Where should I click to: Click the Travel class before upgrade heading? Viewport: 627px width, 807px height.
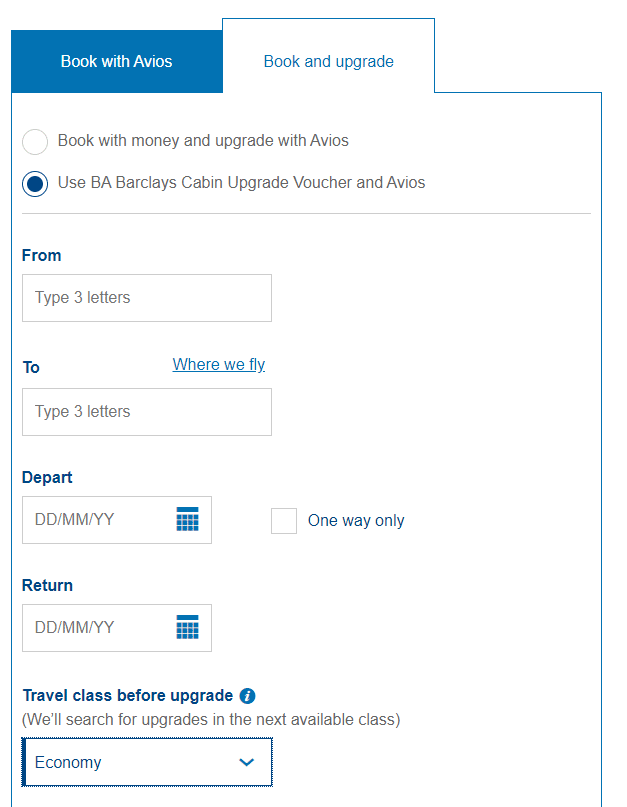[x=130, y=695]
